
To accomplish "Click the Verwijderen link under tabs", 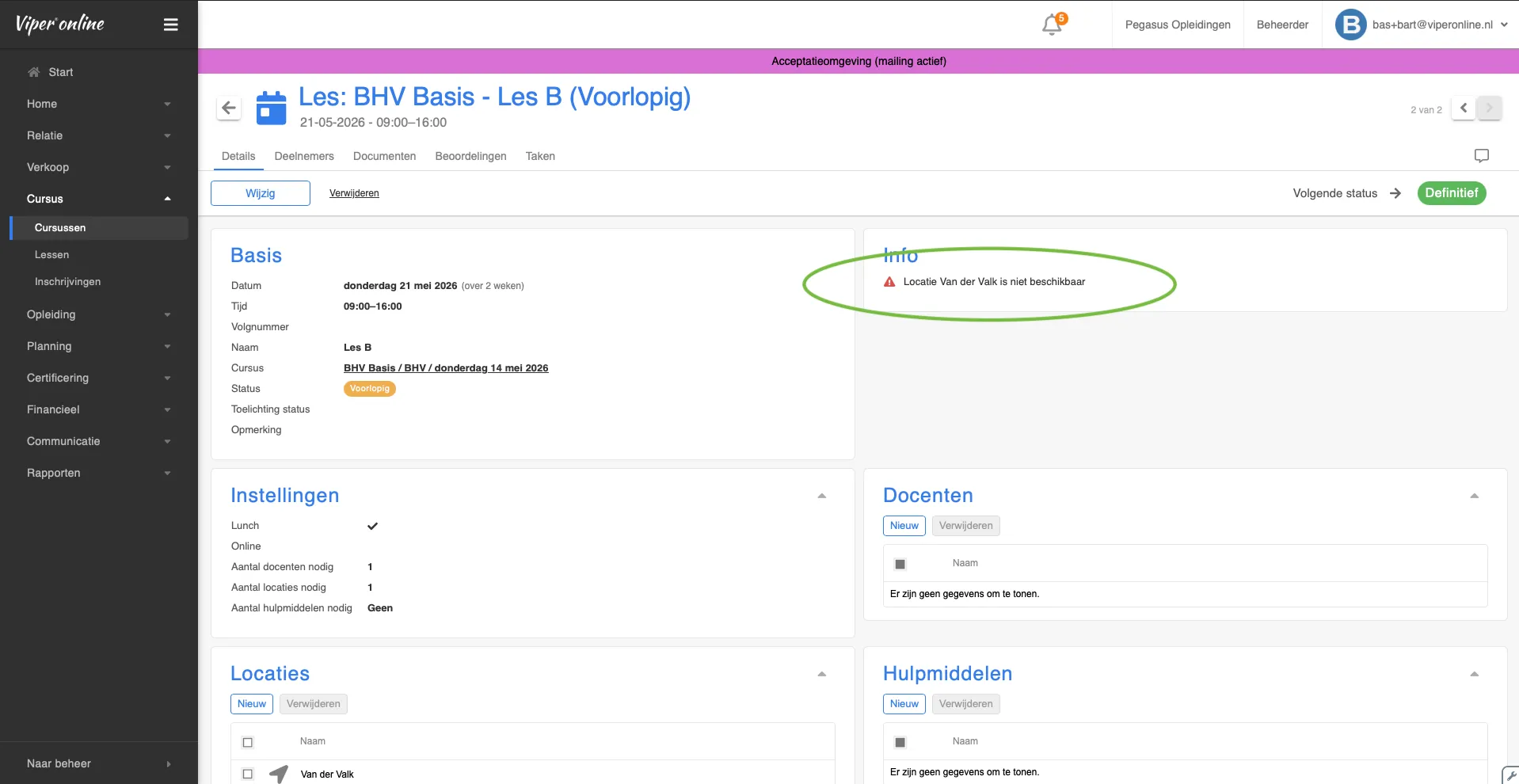I will point(354,193).
